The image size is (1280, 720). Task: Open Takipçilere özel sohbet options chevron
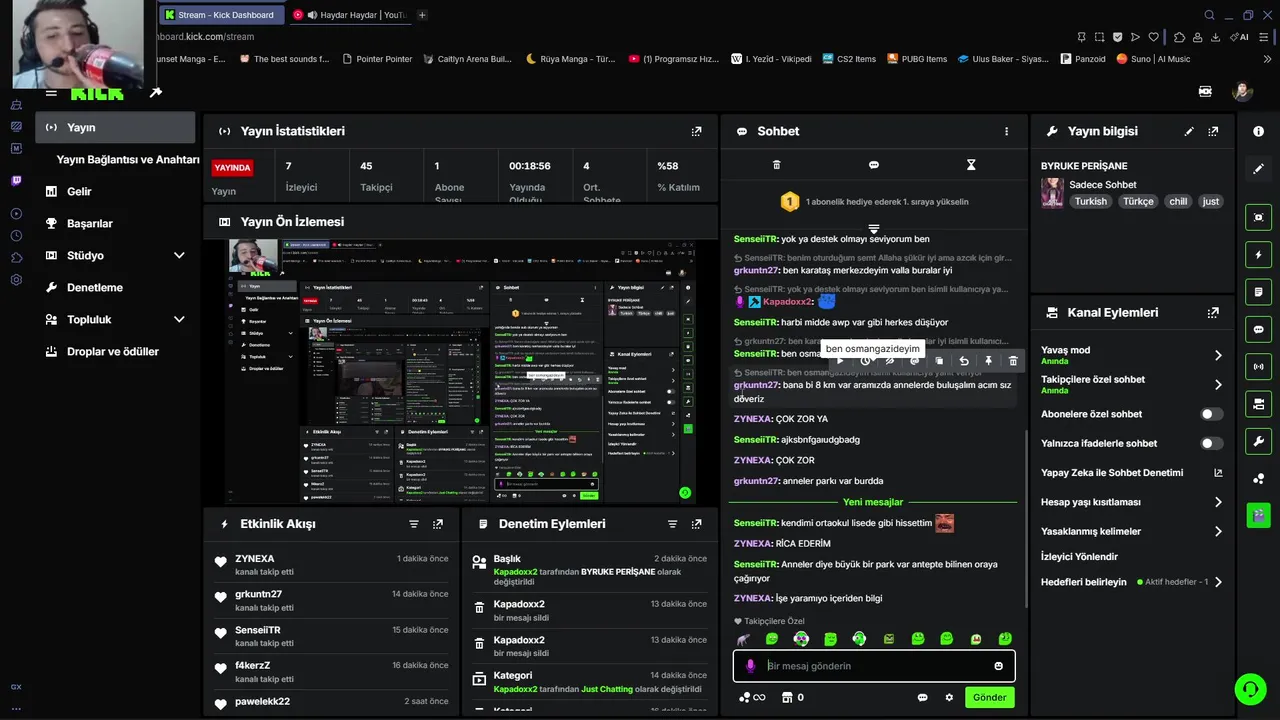tap(1218, 385)
